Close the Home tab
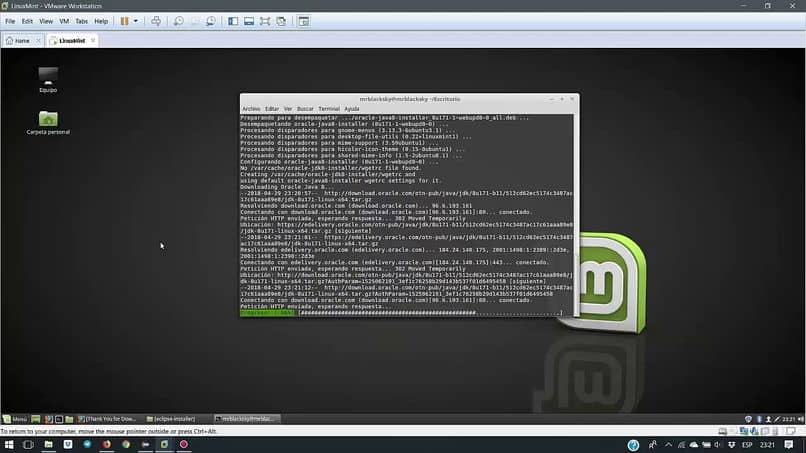The width and height of the screenshot is (806, 453). point(38,40)
